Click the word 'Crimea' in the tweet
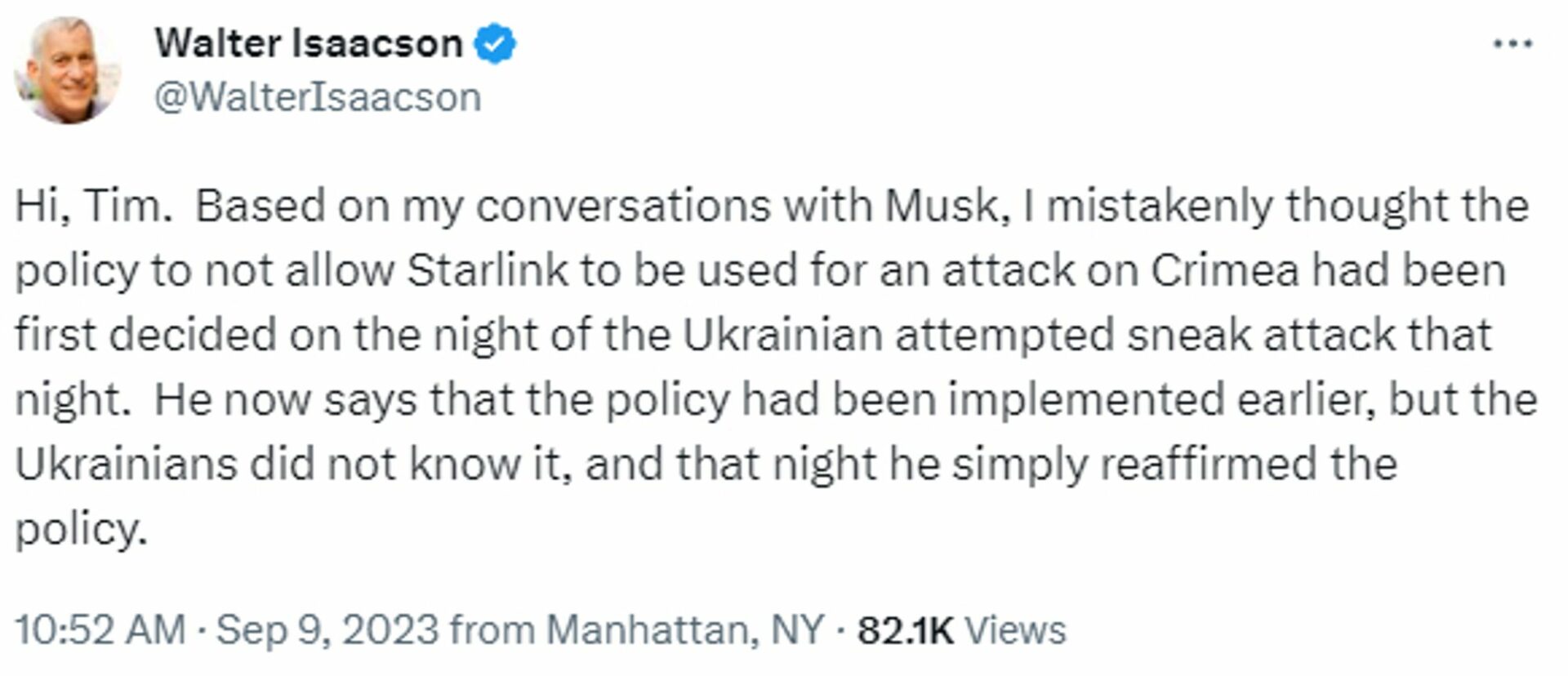This screenshot has height=676, width=1568. click(x=1224, y=270)
